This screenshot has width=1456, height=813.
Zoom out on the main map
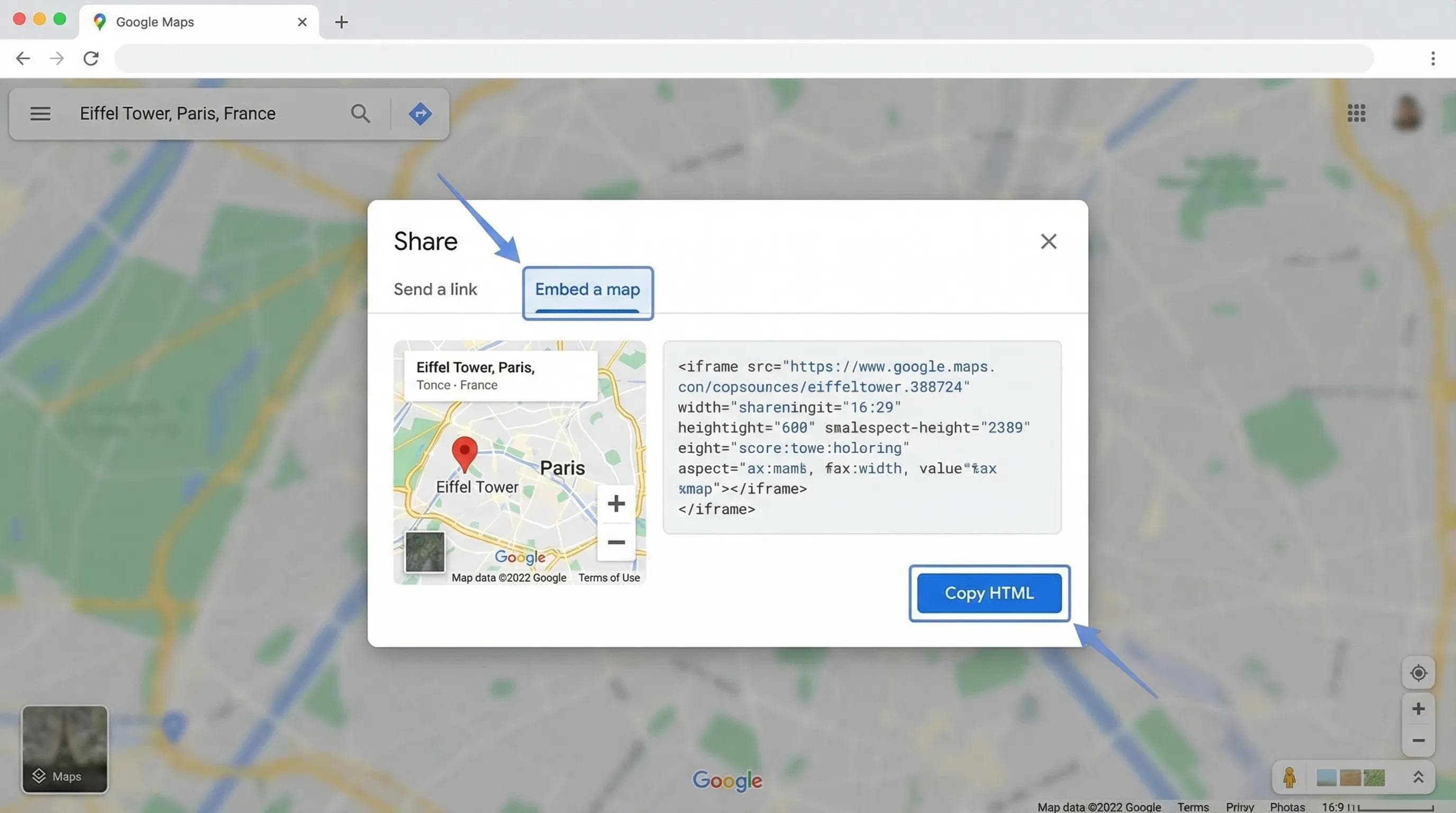coord(1417,740)
